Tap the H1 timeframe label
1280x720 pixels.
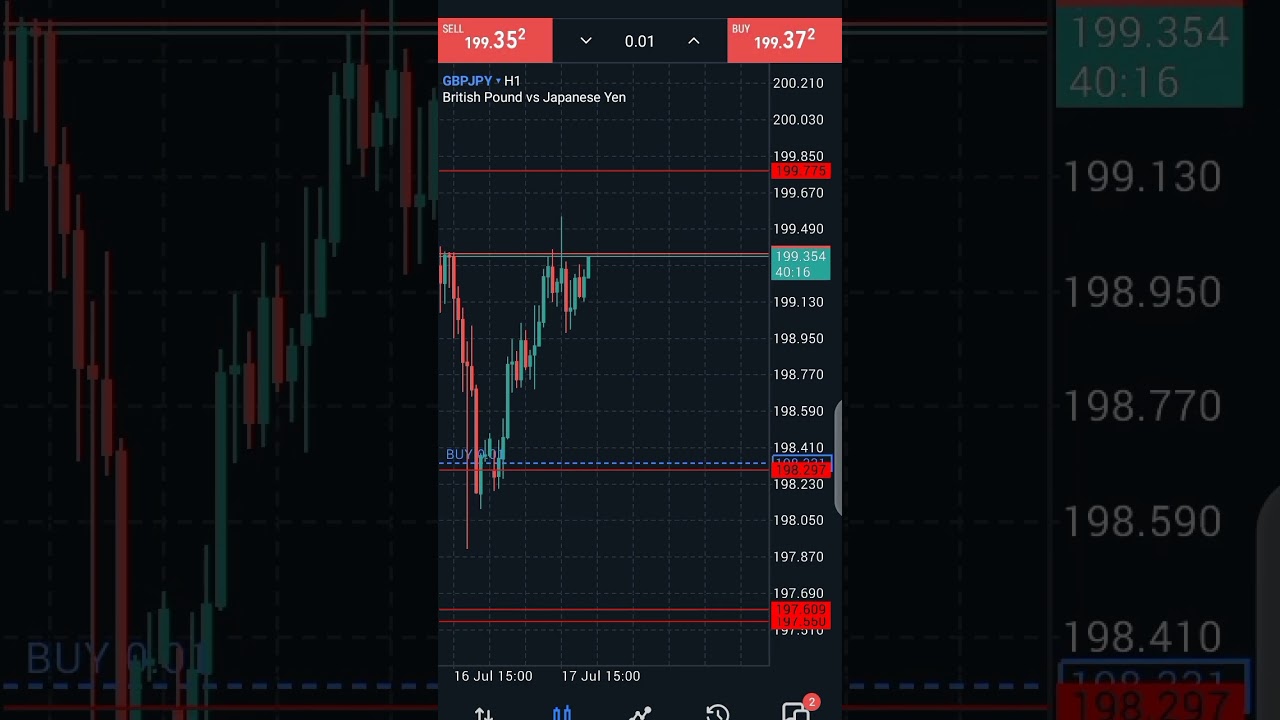[x=512, y=81]
